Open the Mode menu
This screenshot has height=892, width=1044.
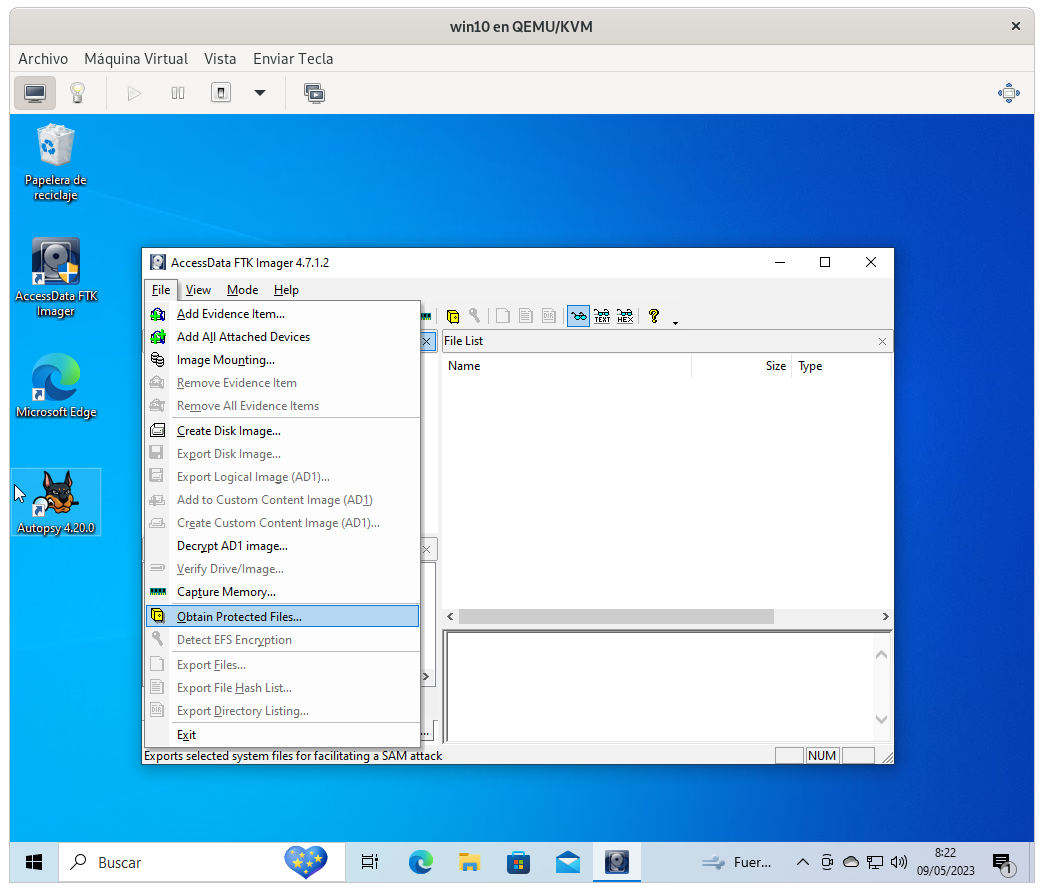242,290
